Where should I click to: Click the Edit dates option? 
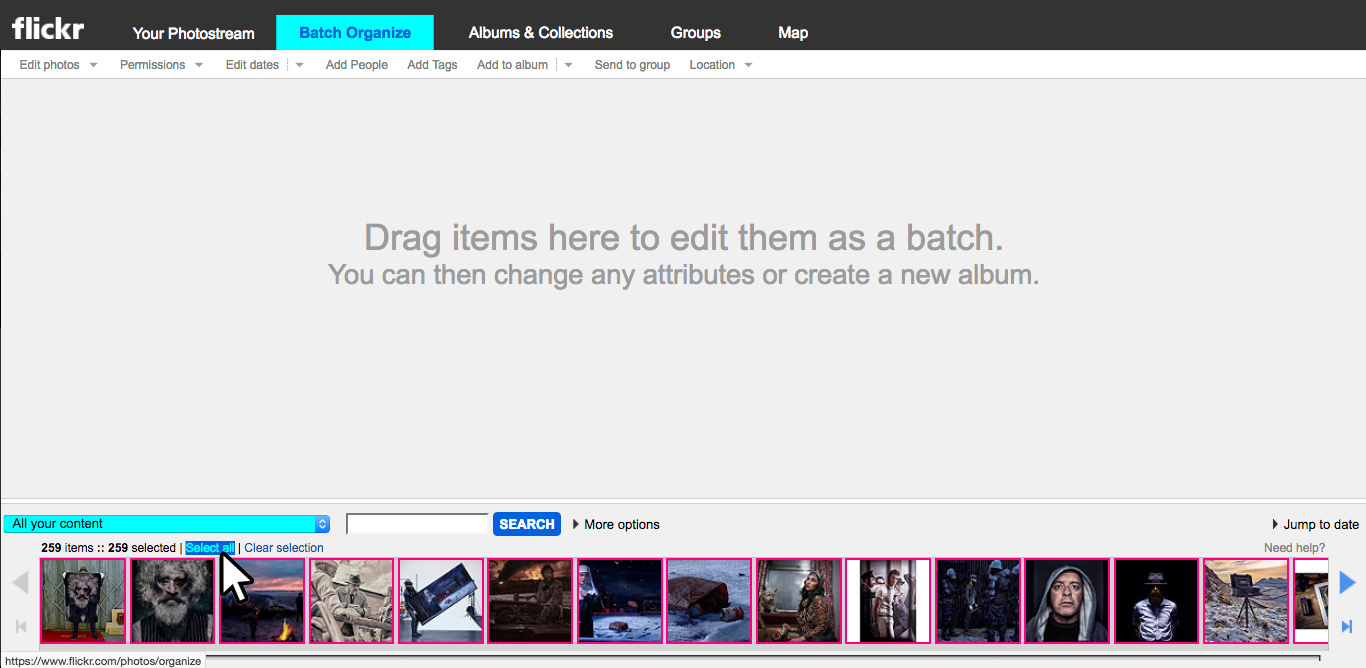(x=252, y=65)
